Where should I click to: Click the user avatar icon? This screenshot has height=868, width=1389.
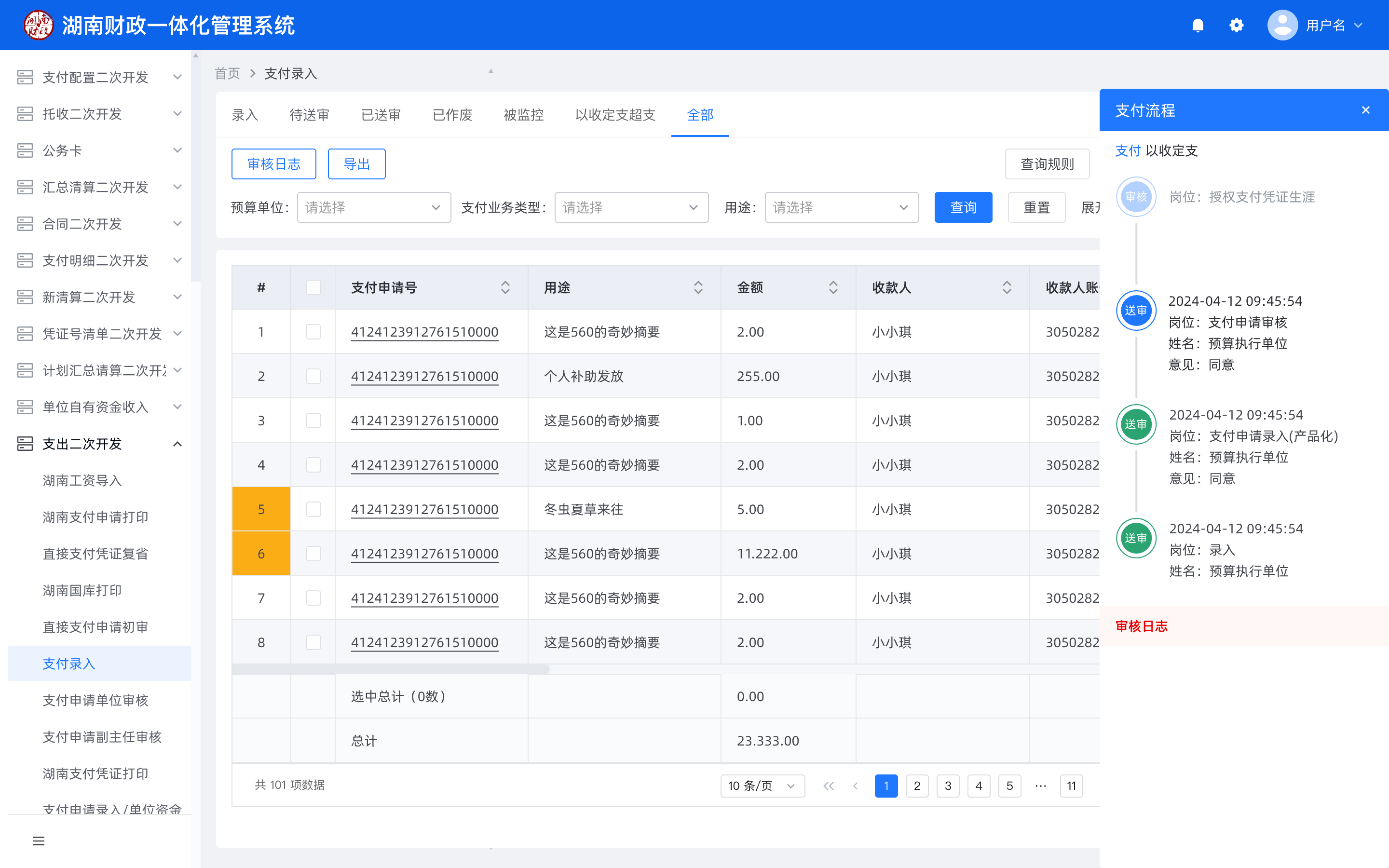(x=1282, y=25)
